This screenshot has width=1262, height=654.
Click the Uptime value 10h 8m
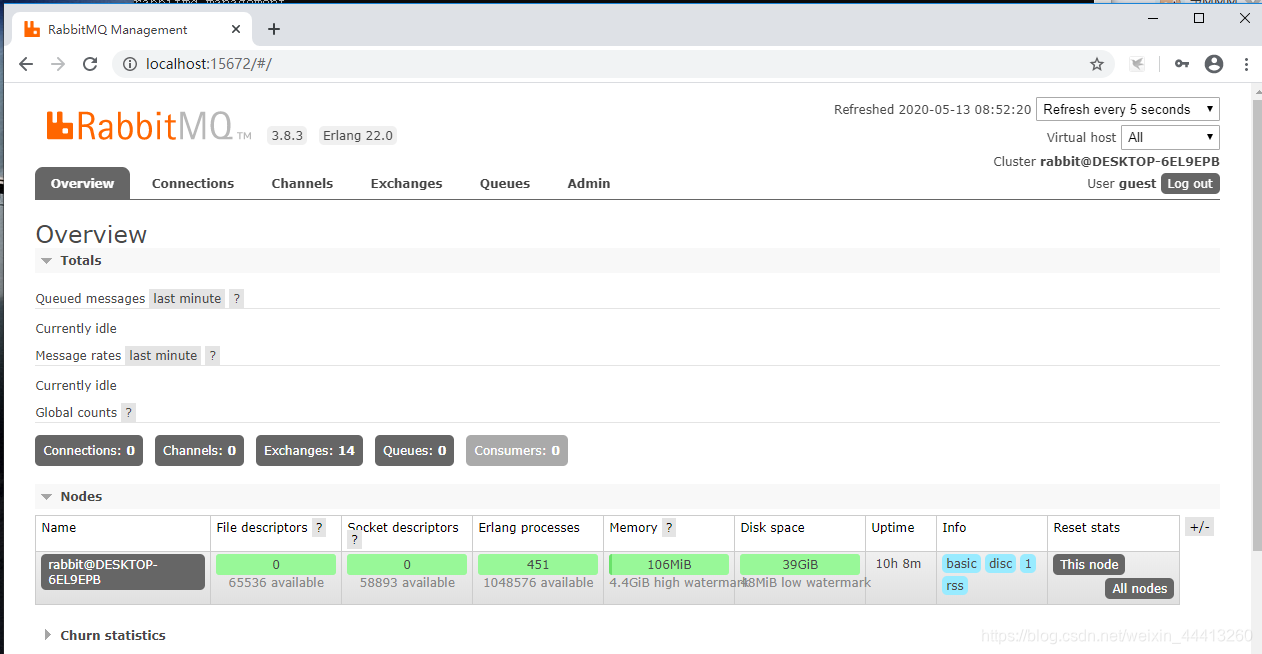click(898, 563)
